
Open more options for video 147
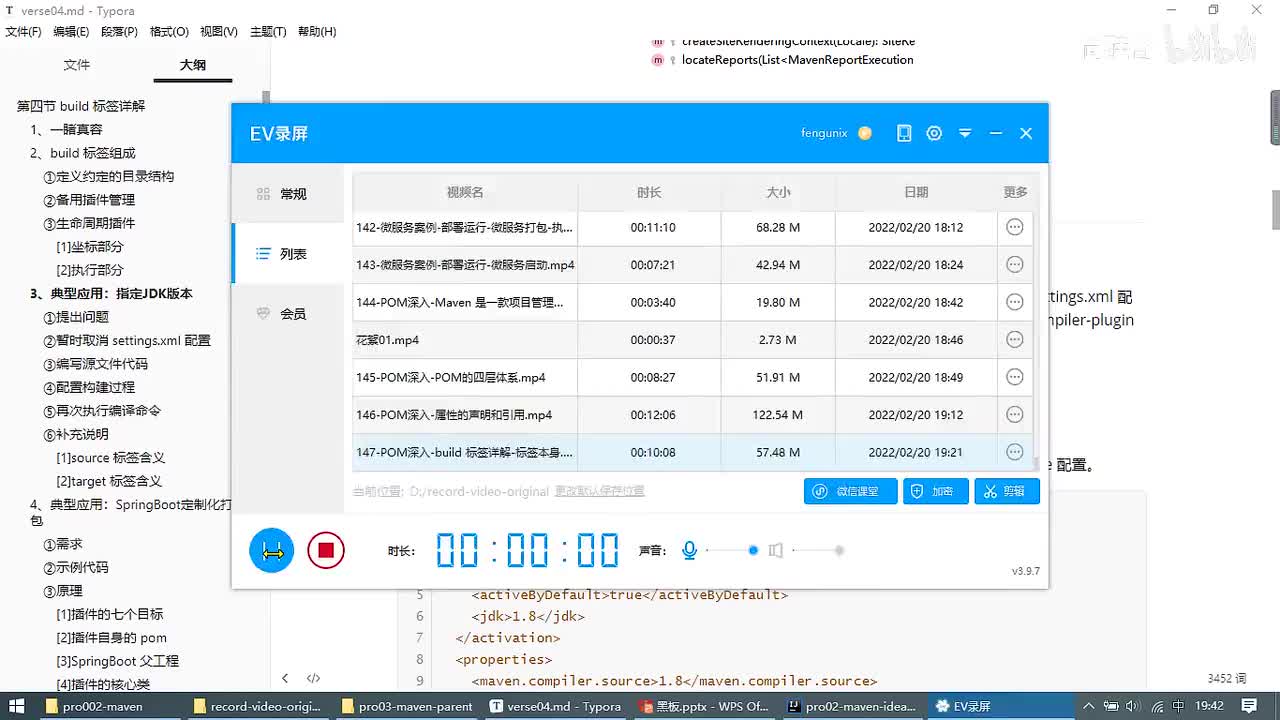tap(1014, 452)
